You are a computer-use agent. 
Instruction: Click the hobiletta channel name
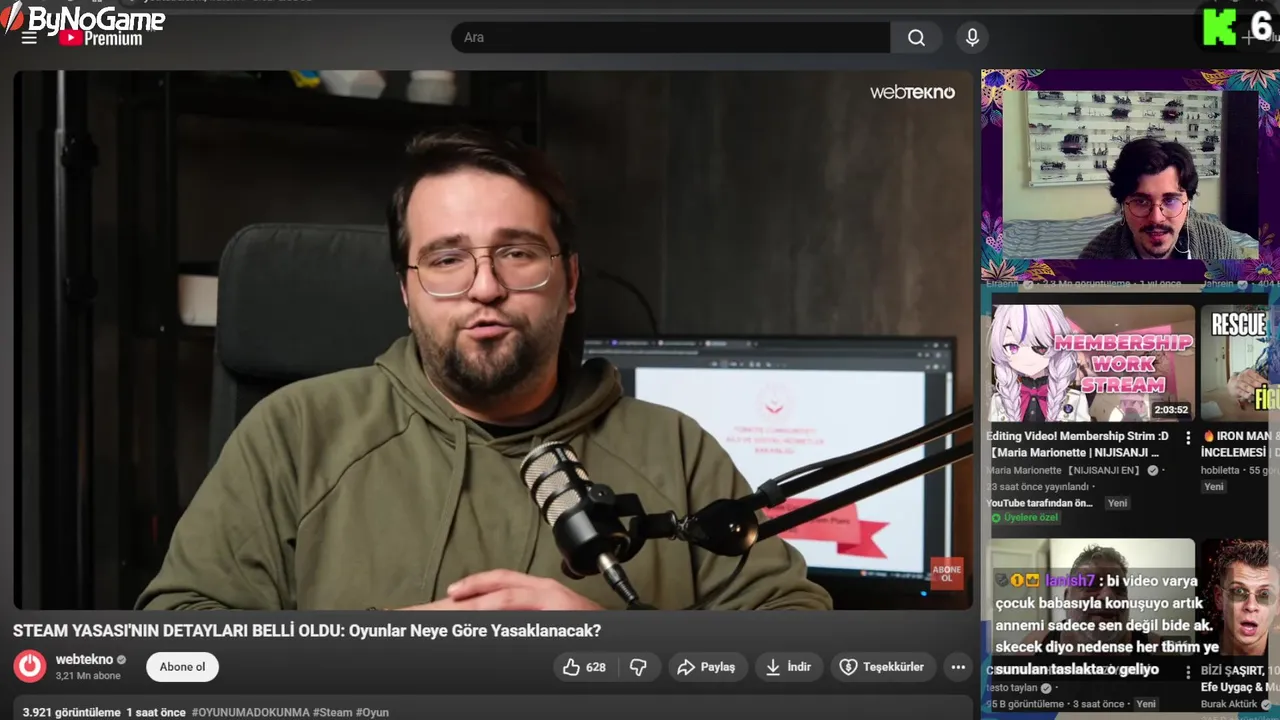1222,470
